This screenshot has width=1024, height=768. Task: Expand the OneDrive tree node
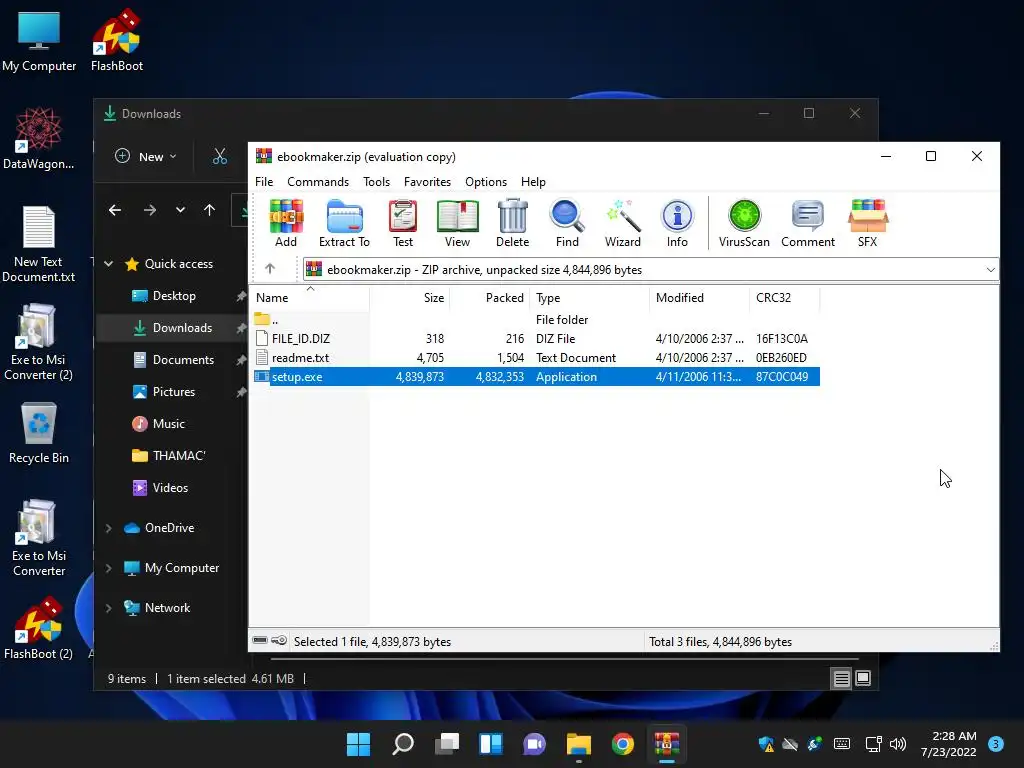(108, 528)
